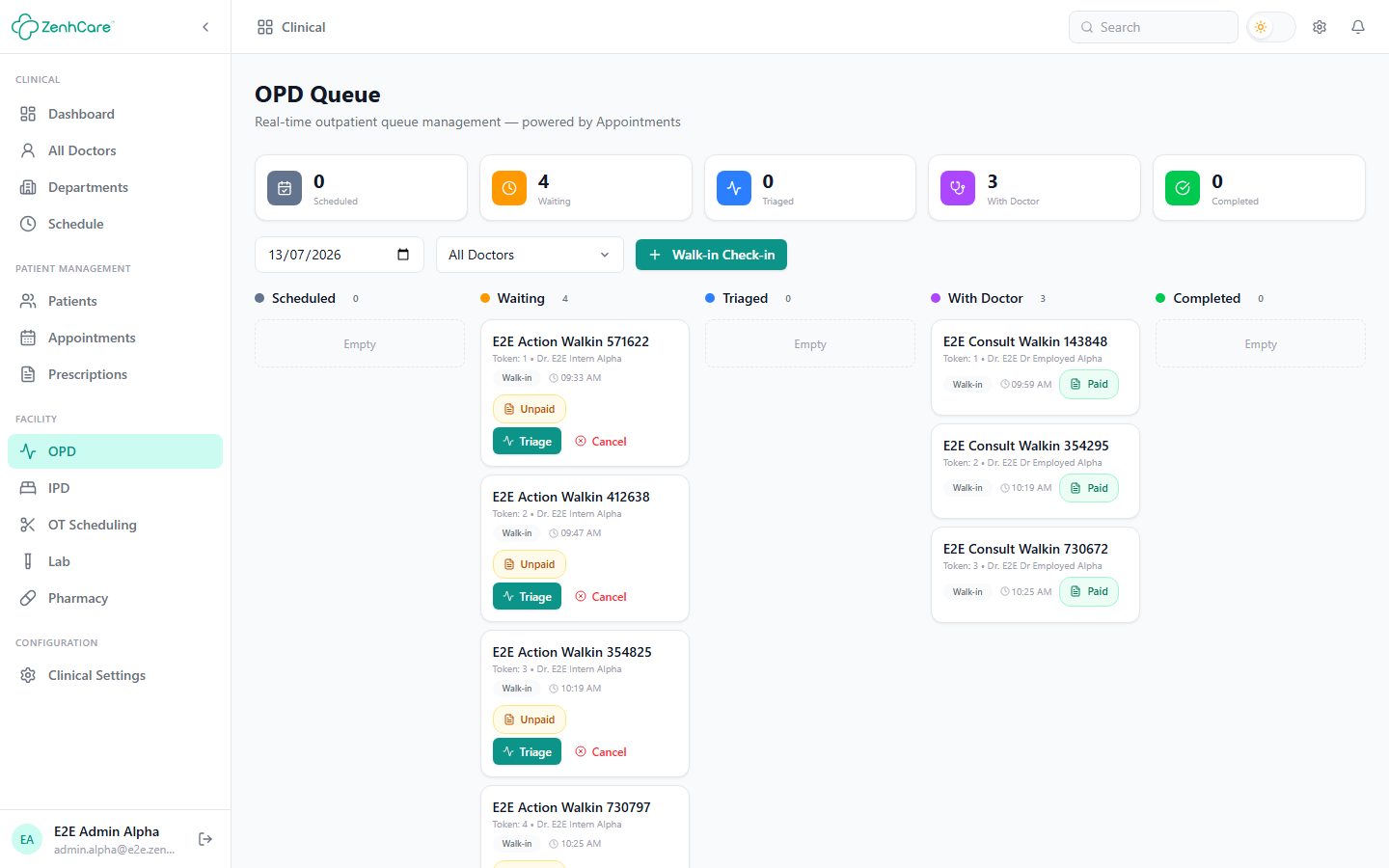Click the Clinical grid icon in header
Viewport: 1389px width, 868px height.
click(265, 27)
